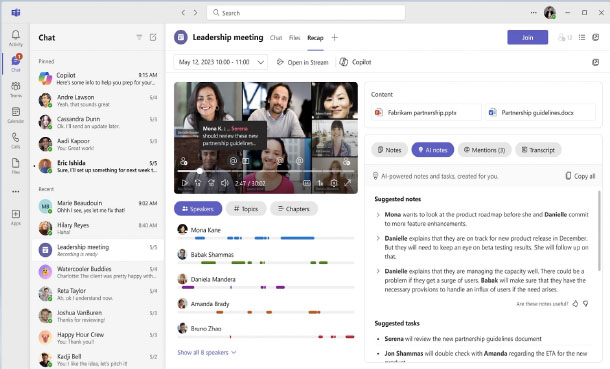Open the list icon beside participants

(582, 37)
